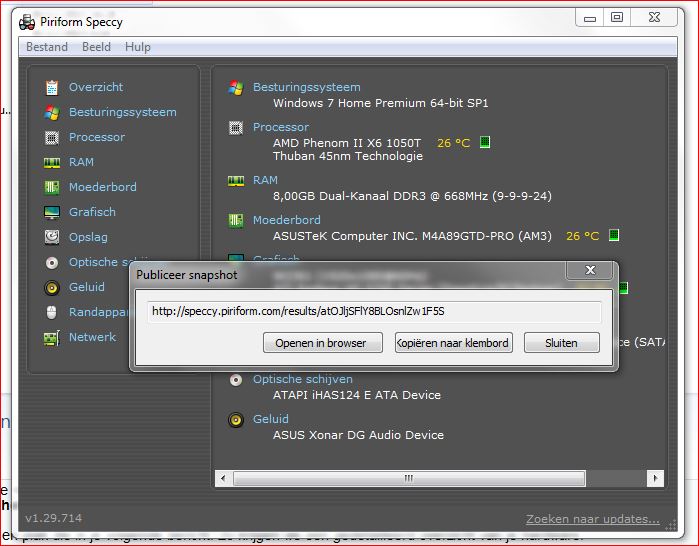
Task: Click Sluiten button in dialog
Action: point(562,343)
